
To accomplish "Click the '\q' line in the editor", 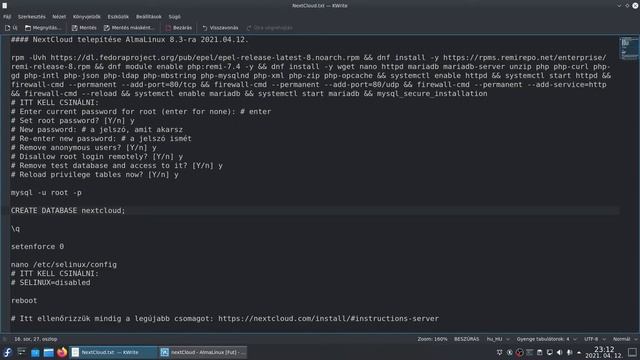I will click(15, 229).
